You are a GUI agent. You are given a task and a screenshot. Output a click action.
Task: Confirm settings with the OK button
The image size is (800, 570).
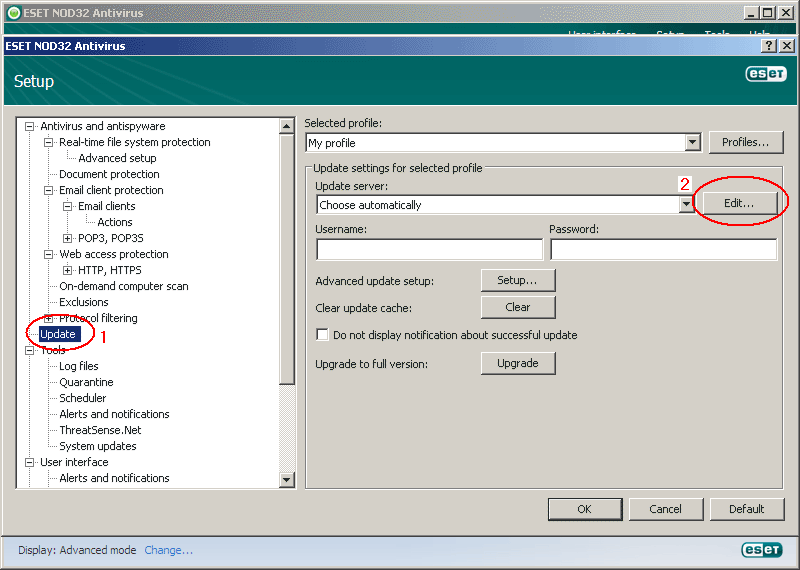click(x=585, y=509)
